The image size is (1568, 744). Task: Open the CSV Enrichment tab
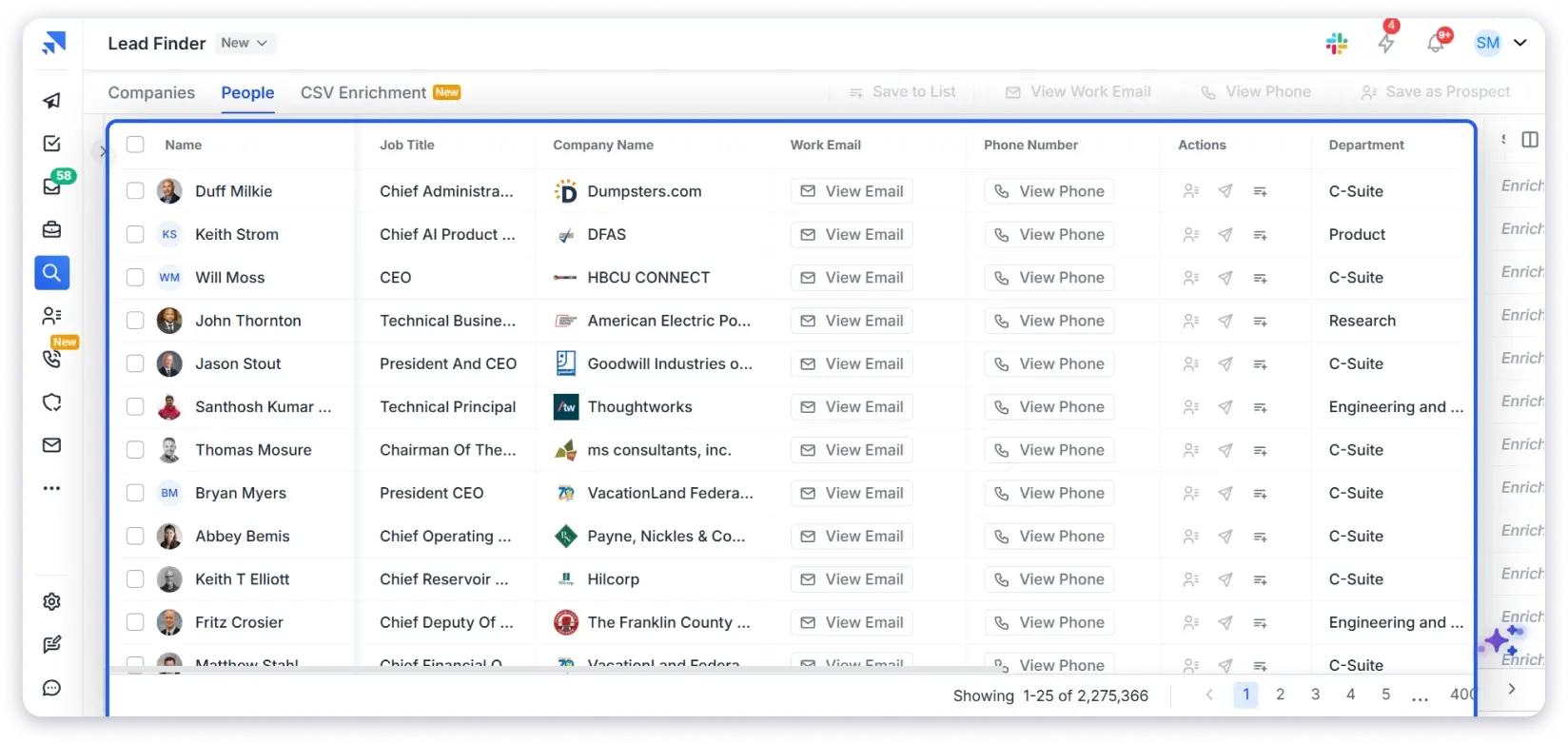click(x=381, y=92)
